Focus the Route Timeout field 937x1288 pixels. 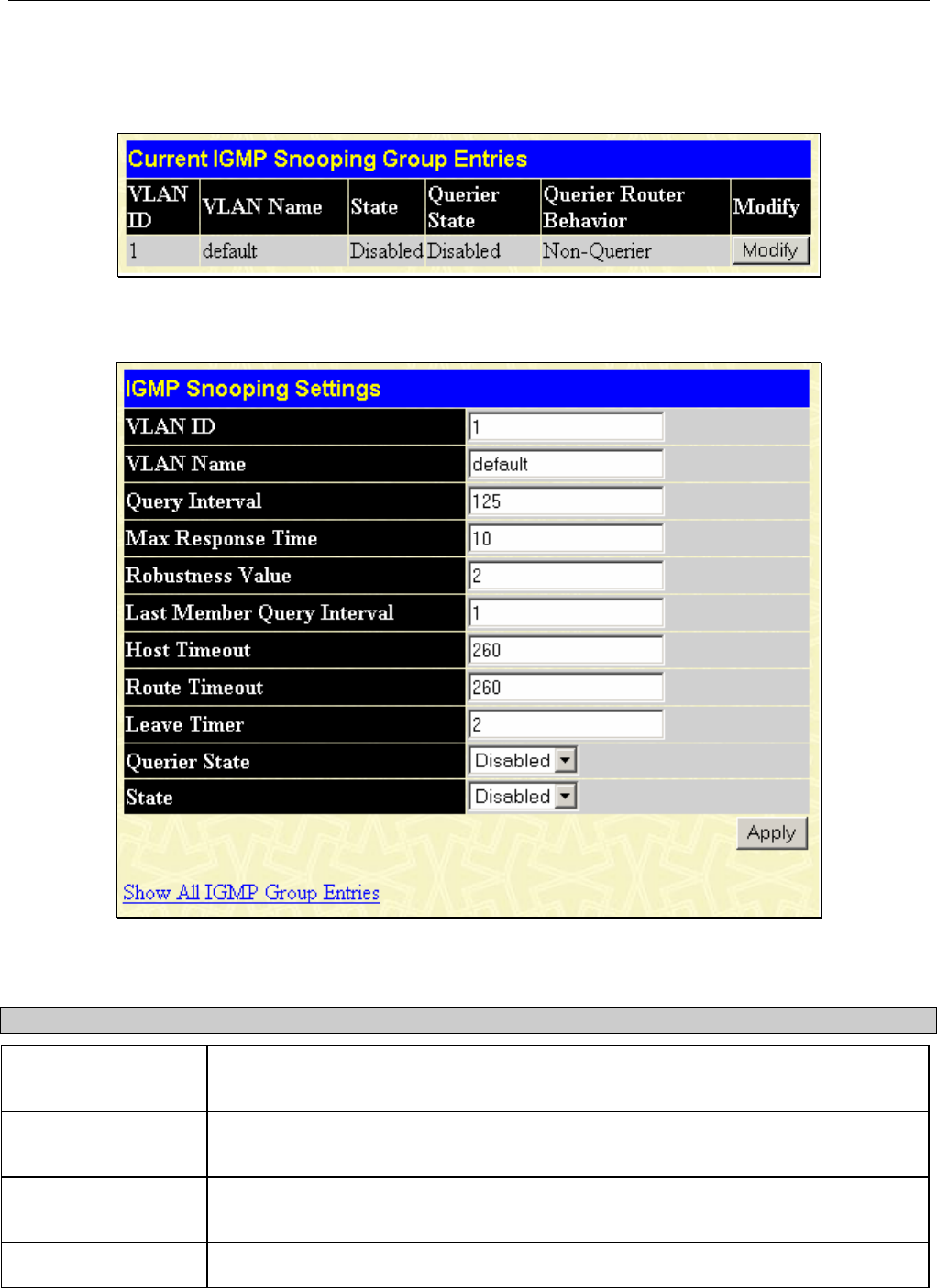point(566,688)
